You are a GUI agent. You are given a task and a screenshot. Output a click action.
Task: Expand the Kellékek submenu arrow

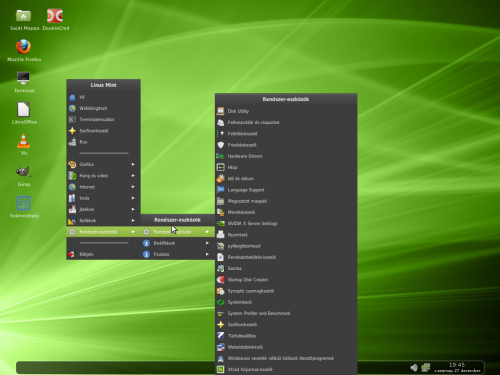pos(133,220)
